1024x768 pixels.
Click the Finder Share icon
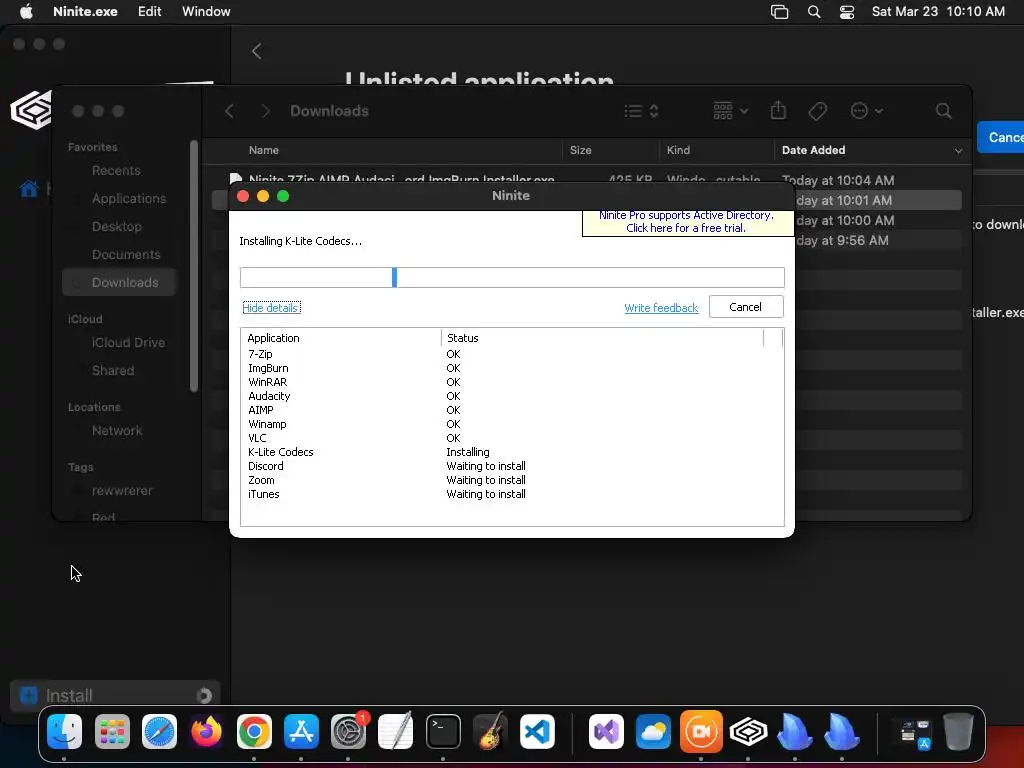778,110
